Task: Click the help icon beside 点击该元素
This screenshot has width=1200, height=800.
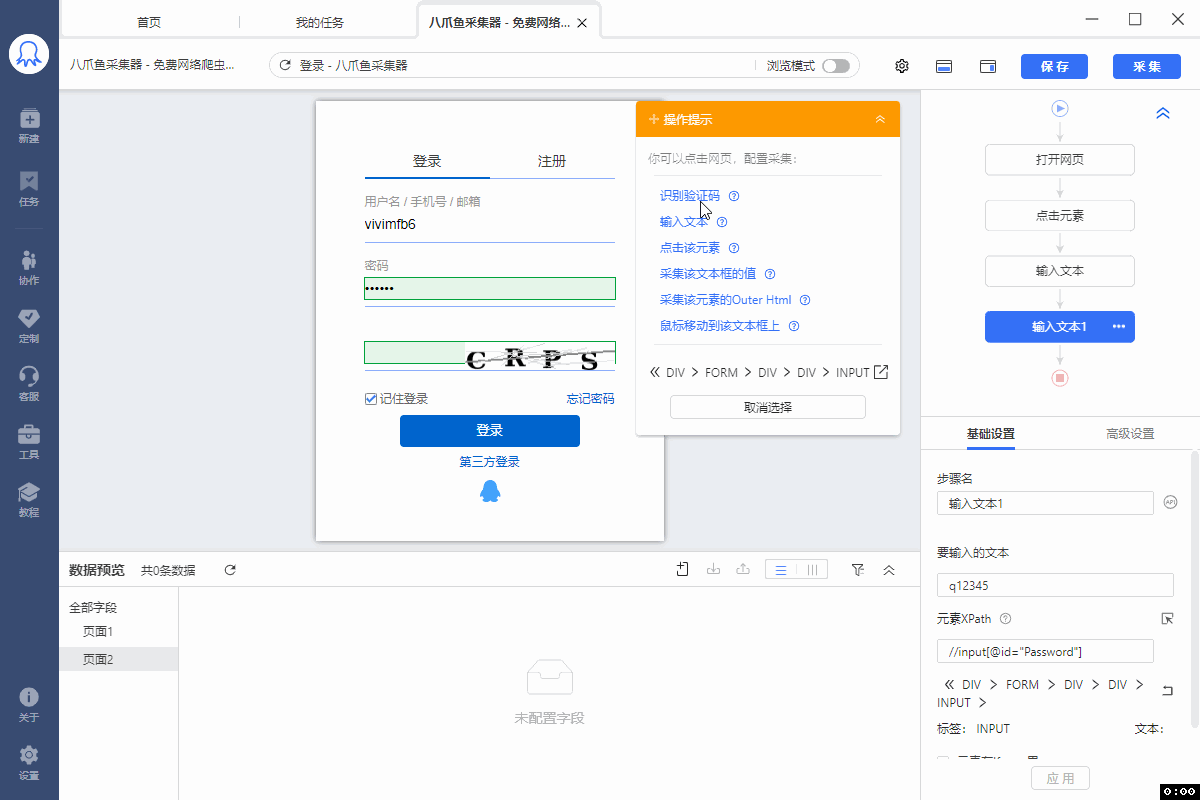Action: [734, 248]
